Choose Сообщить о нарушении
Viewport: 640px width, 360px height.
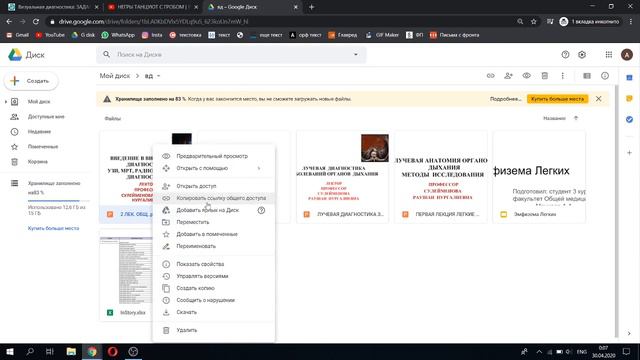[213, 300]
